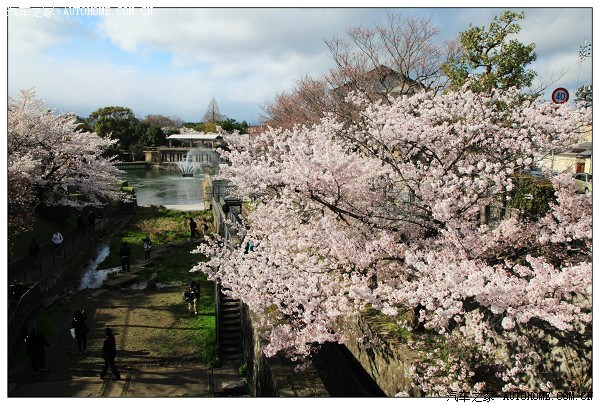600x405 pixels.
Task: Click the white car parked at right
Action: [581, 182]
